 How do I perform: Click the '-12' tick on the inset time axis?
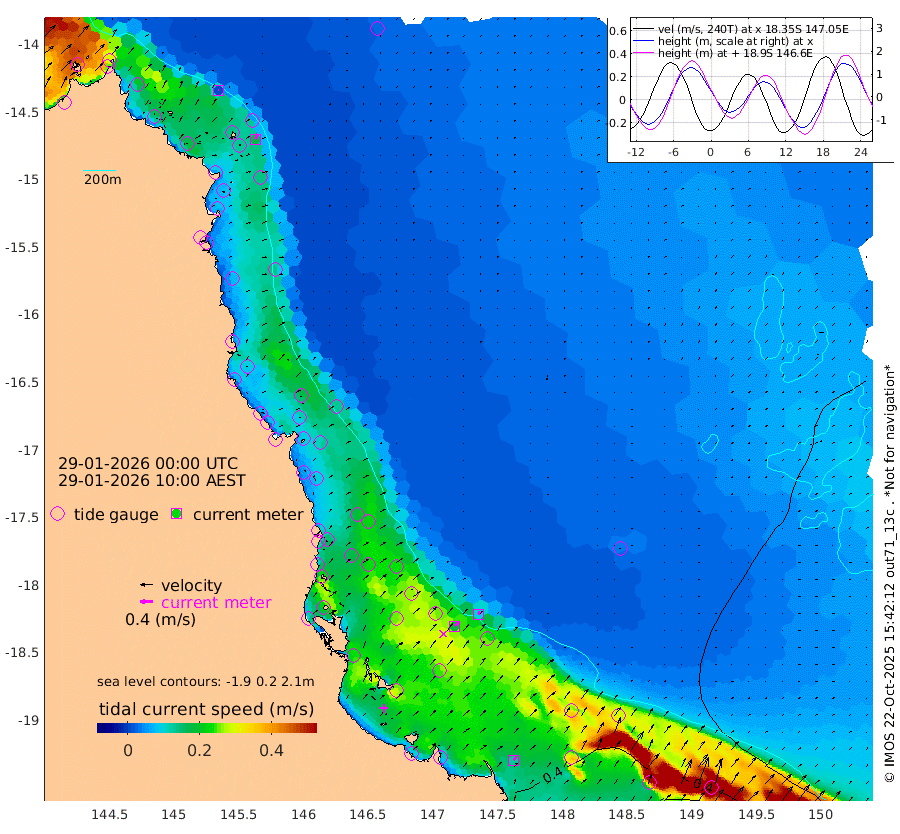coord(635,152)
